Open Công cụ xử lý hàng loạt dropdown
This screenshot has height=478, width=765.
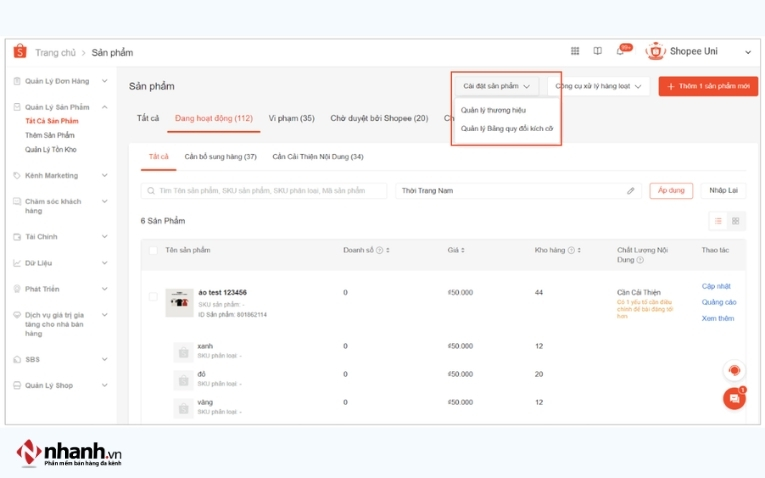click(599, 87)
